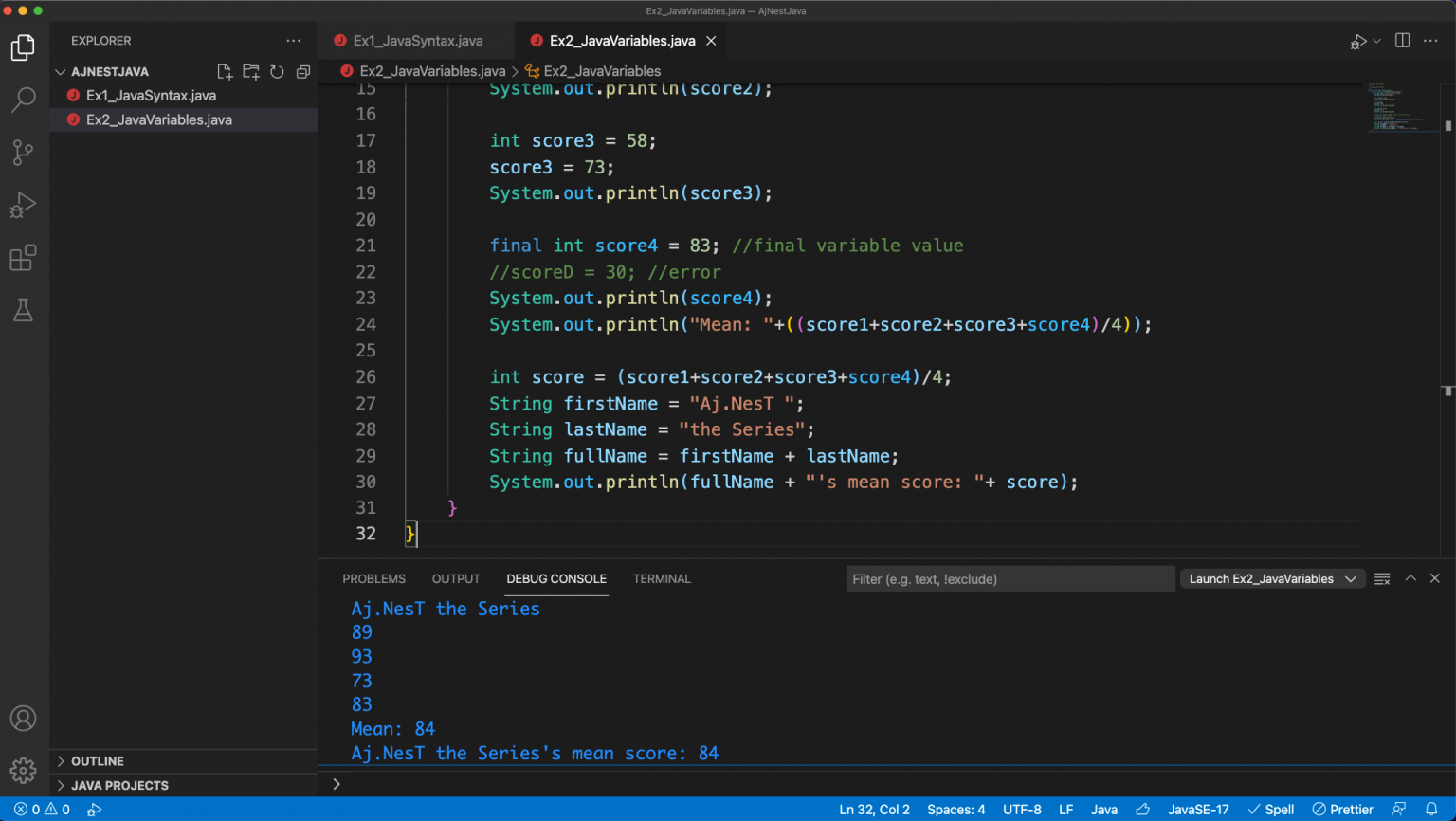Viewport: 1456px width, 821px height.
Task: Open the Launch Ex2_JavaVariables dropdown
Action: click(1271, 579)
